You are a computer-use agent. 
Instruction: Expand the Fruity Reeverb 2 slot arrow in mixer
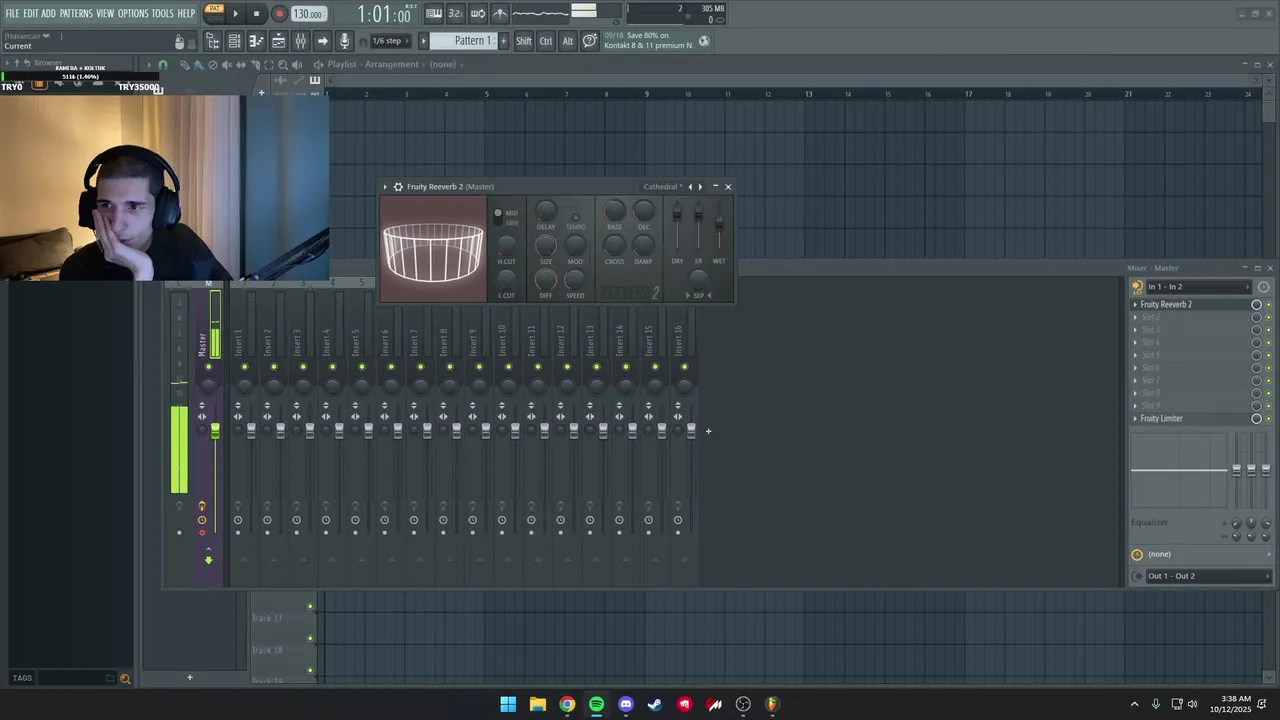click(x=1135, y=305)
